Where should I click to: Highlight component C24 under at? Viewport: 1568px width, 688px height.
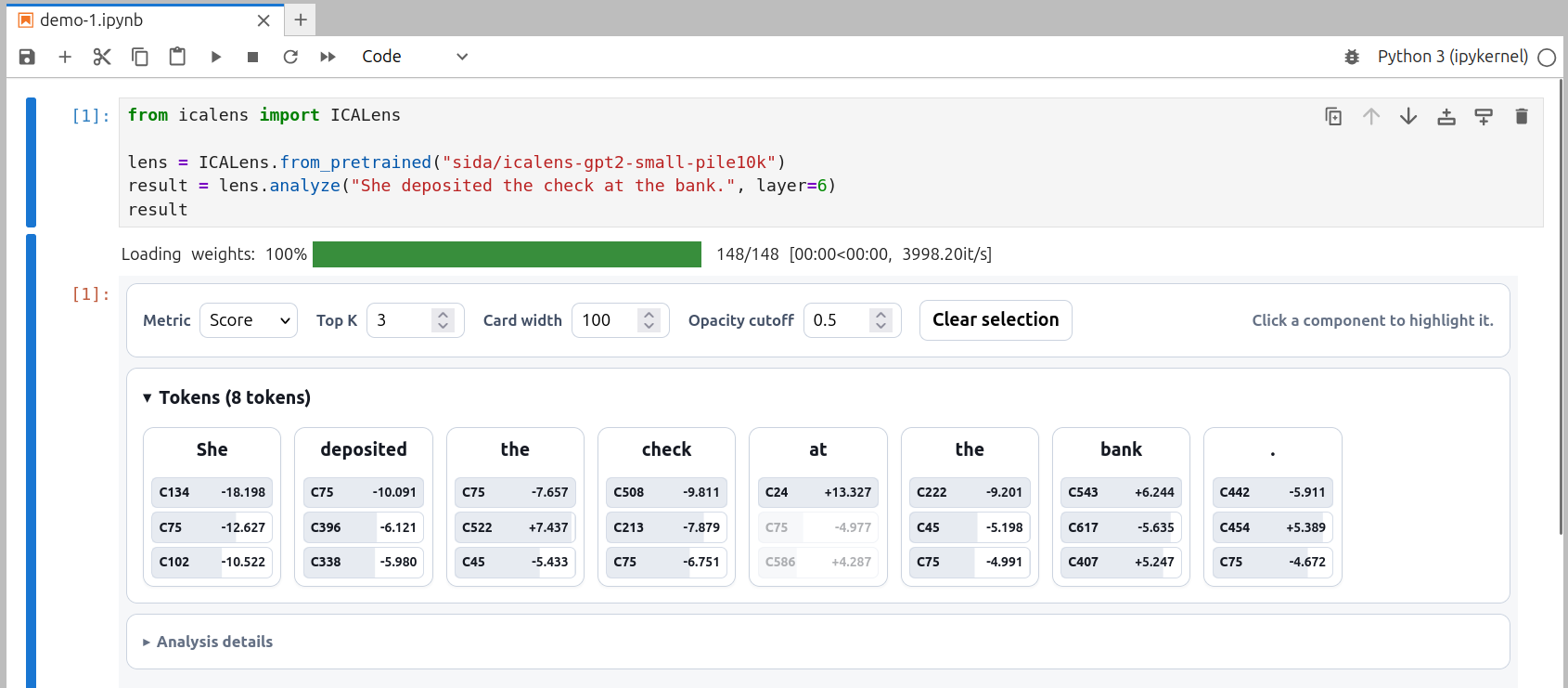pos(817,492)
